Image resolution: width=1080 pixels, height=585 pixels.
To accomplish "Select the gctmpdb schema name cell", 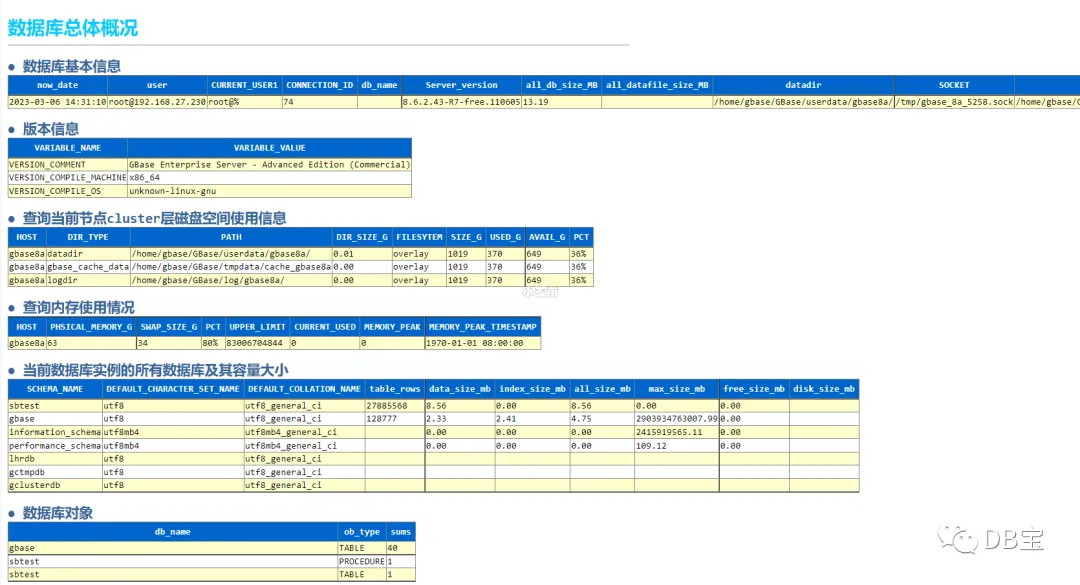I will click(x=55, y=472).
